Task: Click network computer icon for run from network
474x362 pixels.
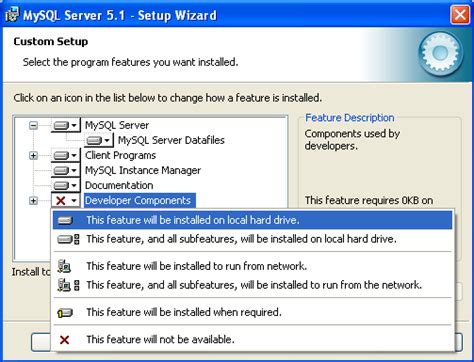Action: click(x=64, y=266)
